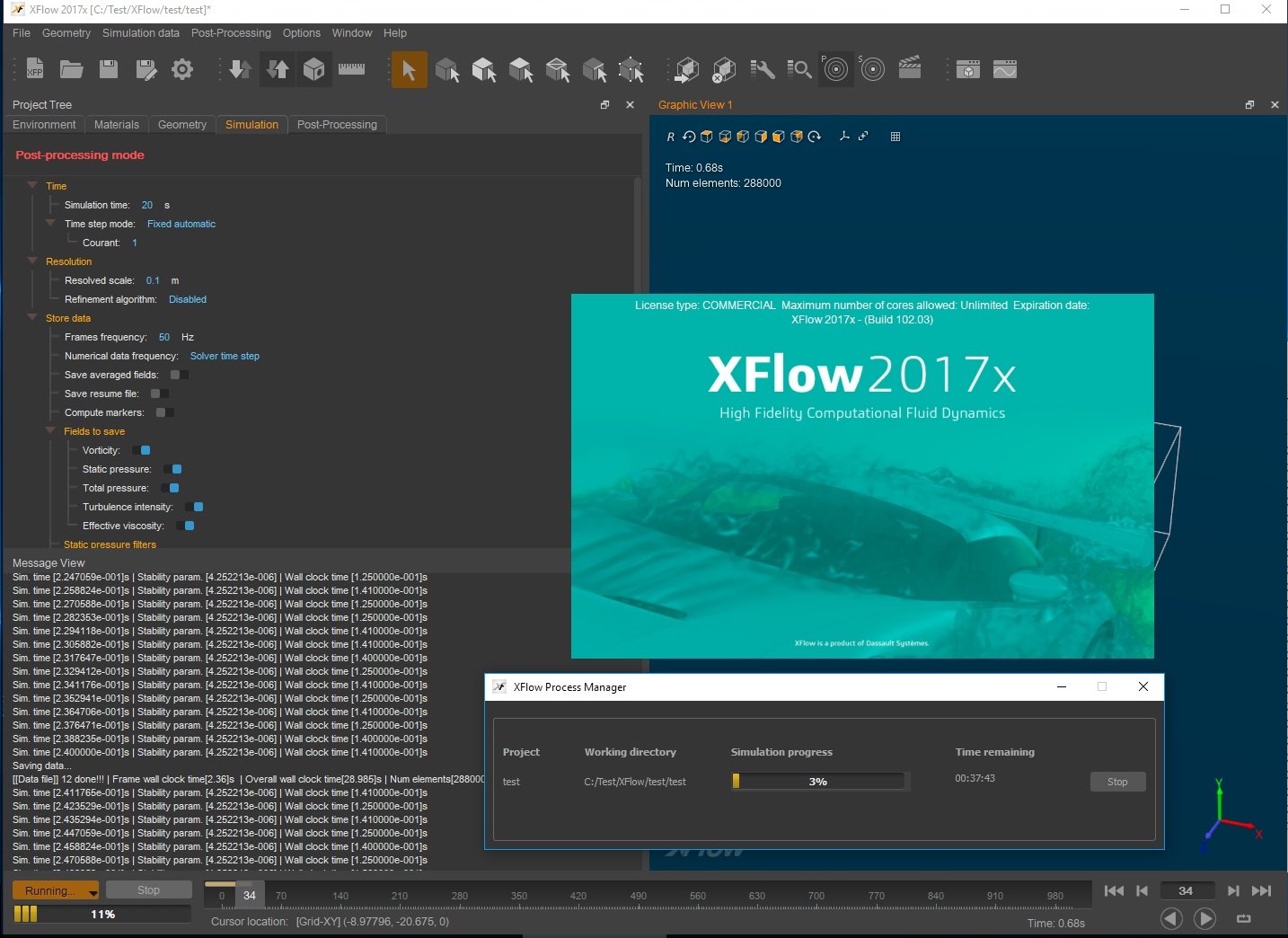
Task: Disable Effective viscosity field saving
Action: pos(185,526)
